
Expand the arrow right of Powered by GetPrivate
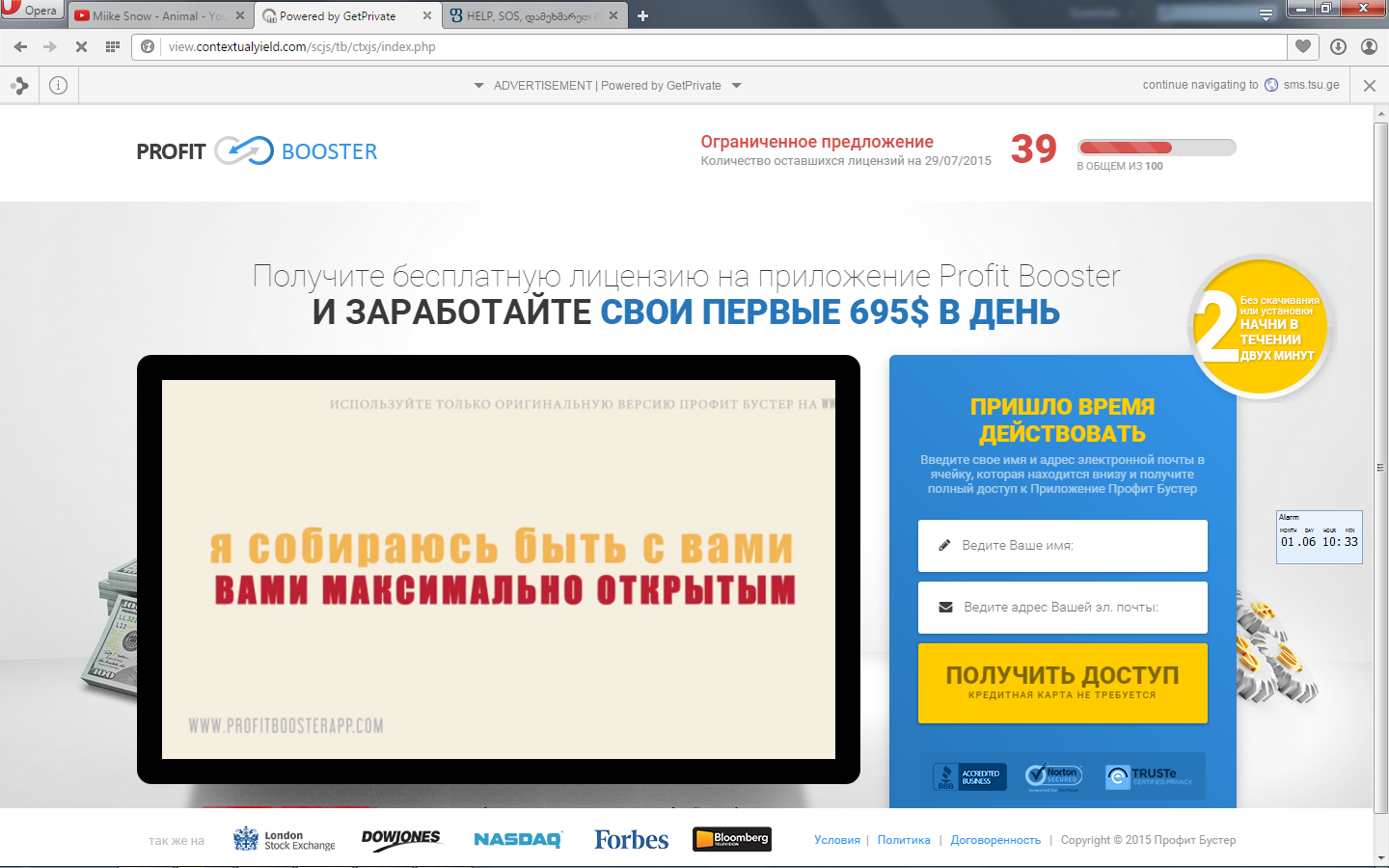pos(737,86)
